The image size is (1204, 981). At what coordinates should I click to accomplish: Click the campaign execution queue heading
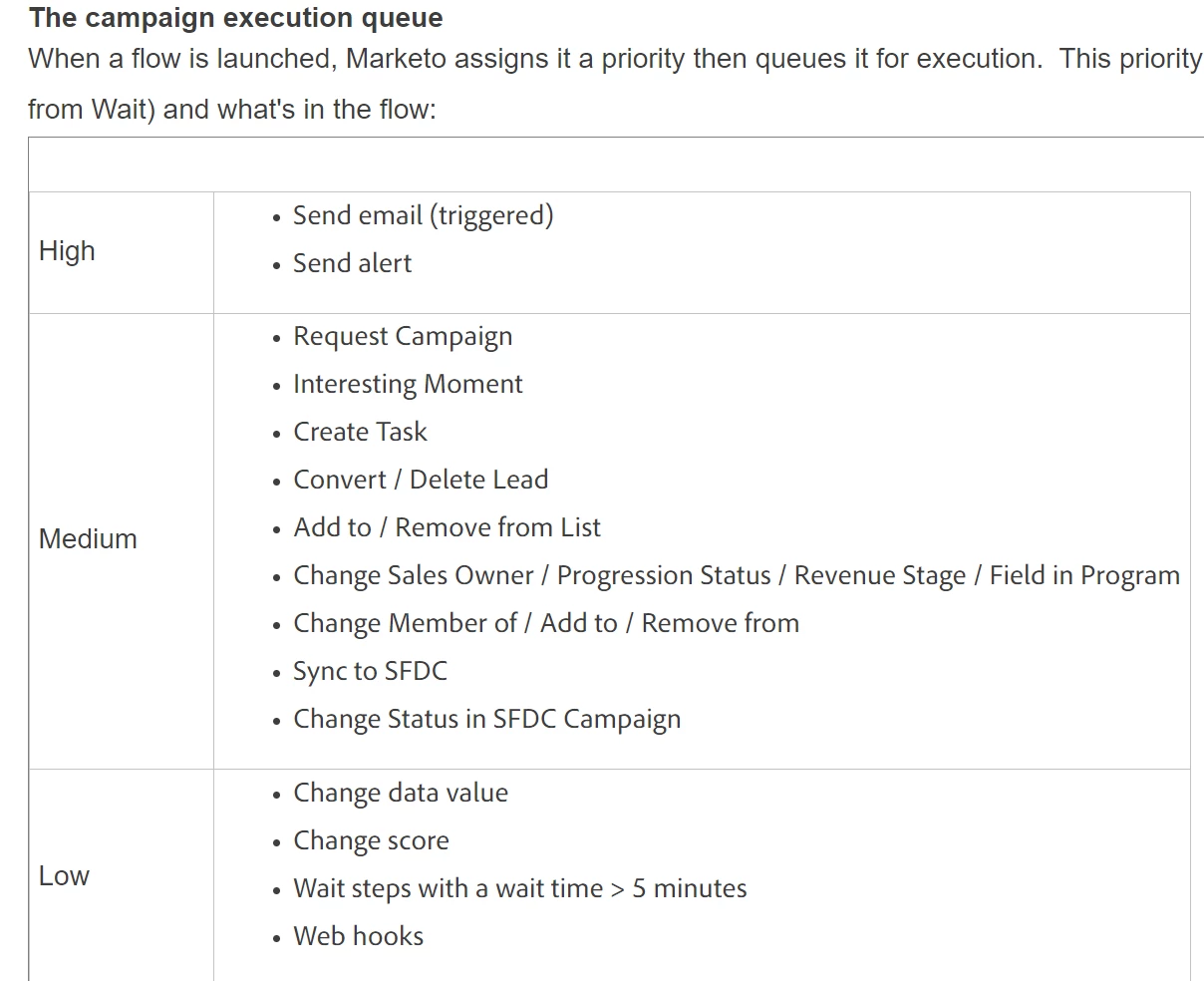(x=236, y=18)
